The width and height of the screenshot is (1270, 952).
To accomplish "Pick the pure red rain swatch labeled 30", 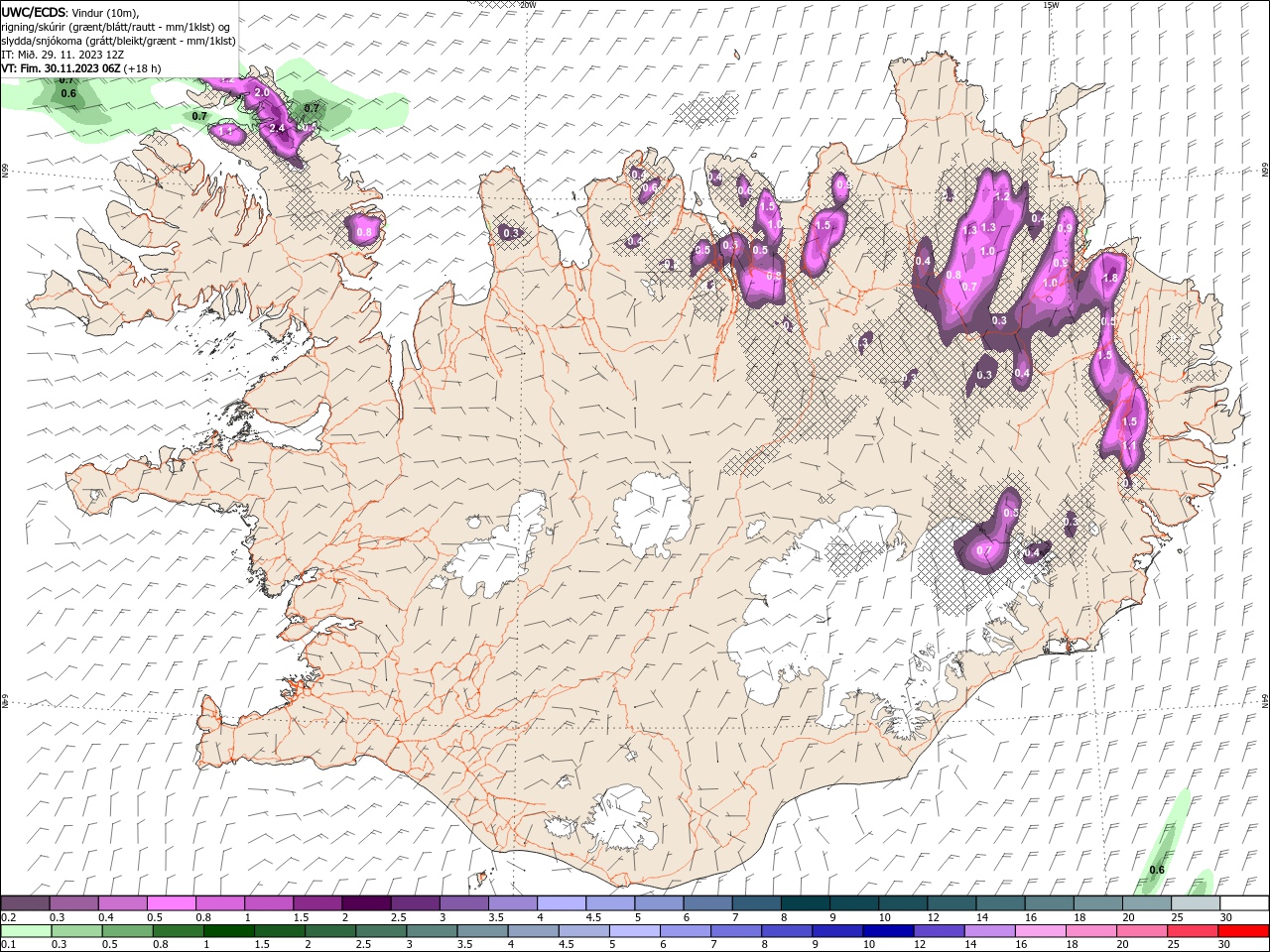I will pos(1242,931).
